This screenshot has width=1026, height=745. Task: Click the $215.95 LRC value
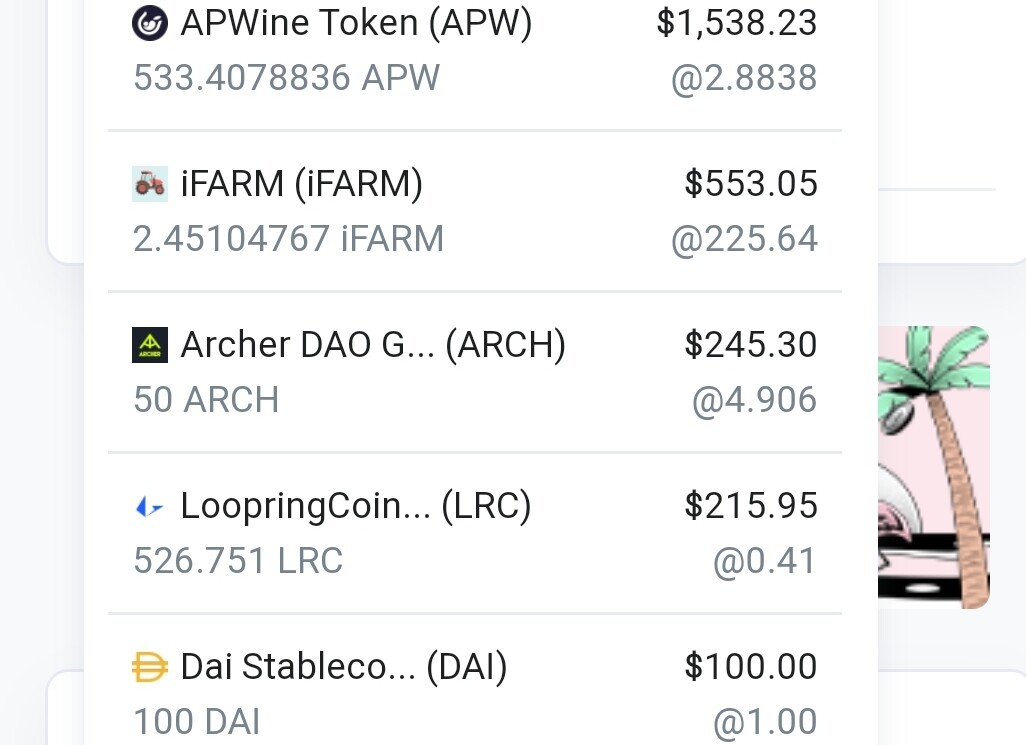pos(751,506)
